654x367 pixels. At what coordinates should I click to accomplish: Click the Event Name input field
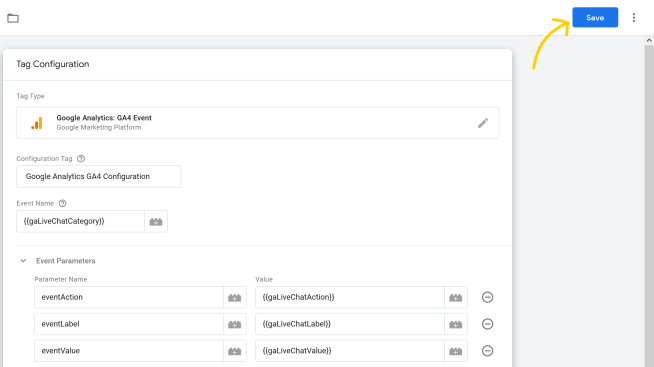[80, 221]
